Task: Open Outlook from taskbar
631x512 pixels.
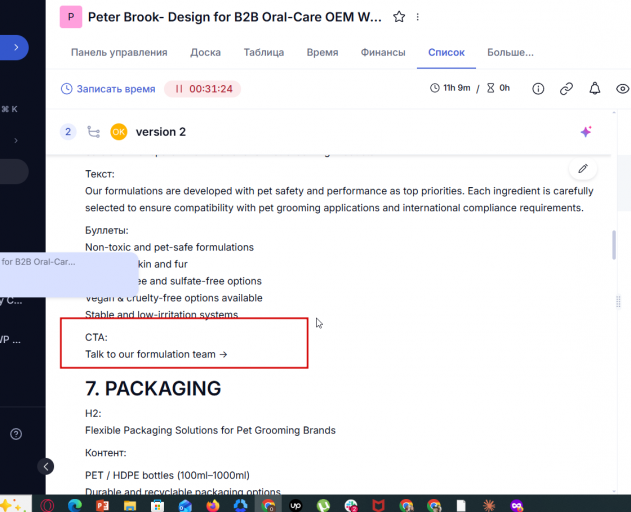Action: [185, 505]
